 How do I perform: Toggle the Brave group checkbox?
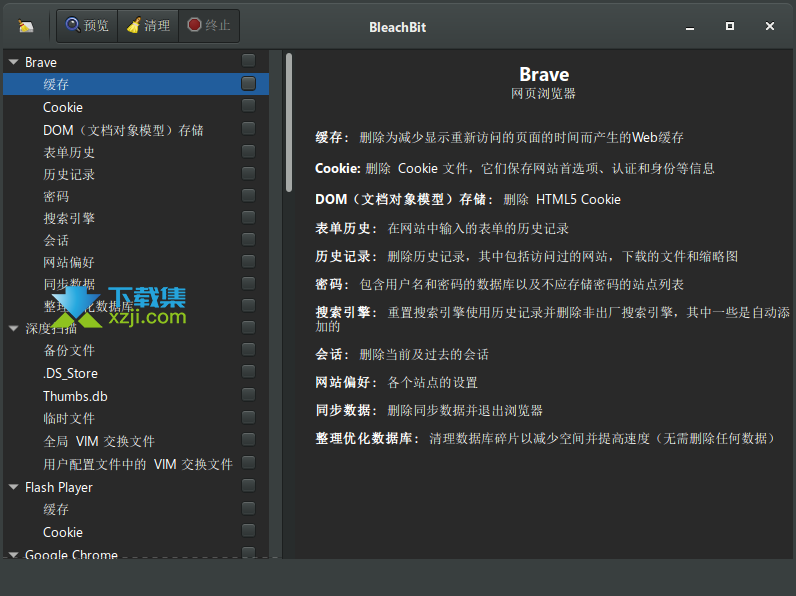248,61
